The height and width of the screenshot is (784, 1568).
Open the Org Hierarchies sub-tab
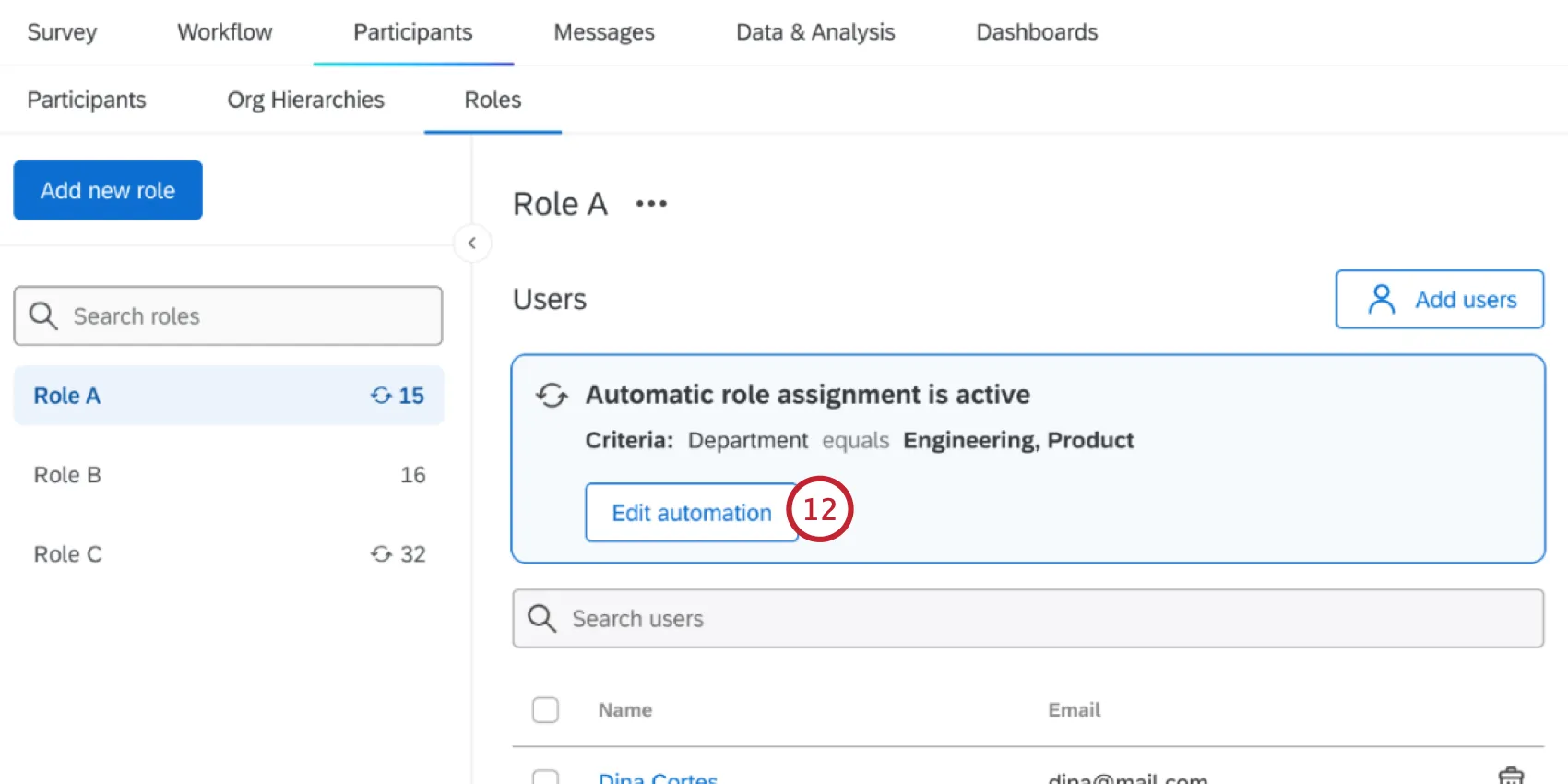[x=306, y=100]
